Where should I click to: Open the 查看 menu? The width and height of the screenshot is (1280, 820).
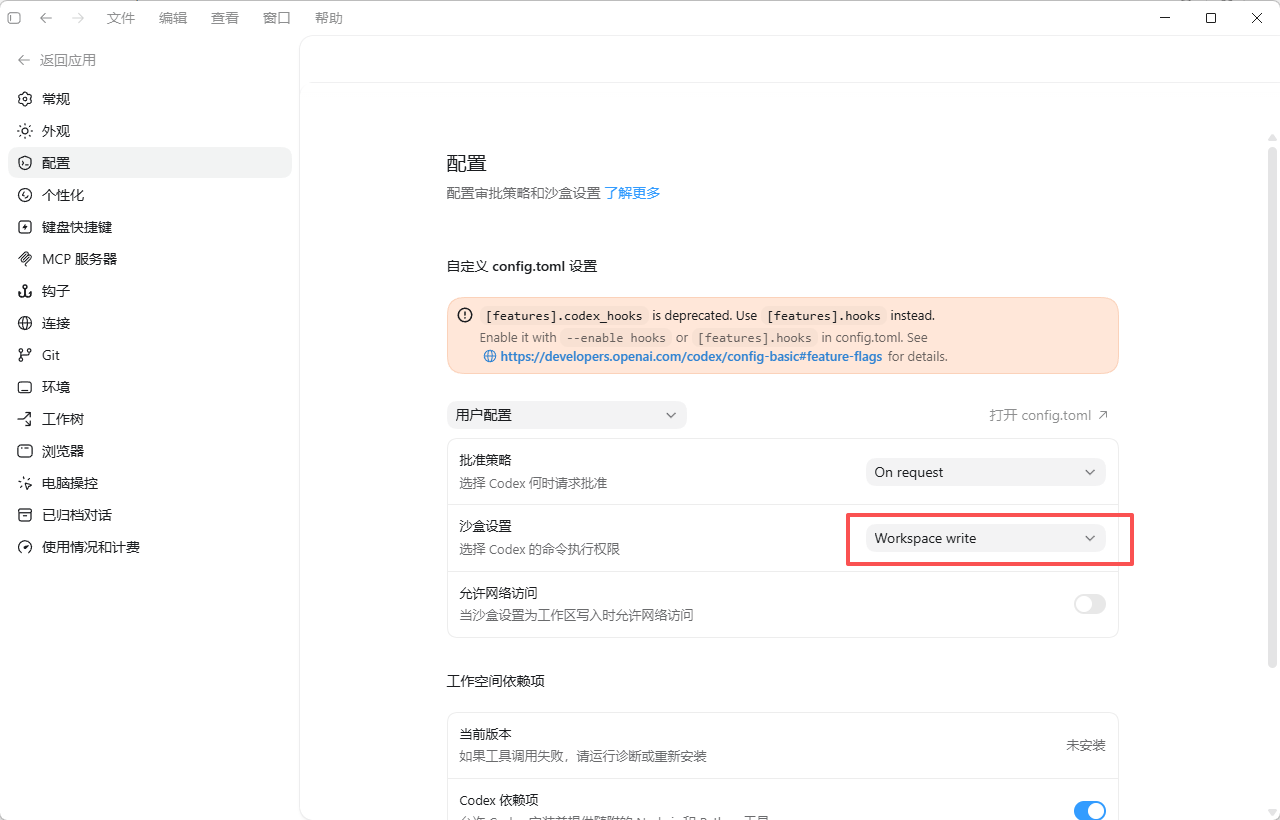225,18
